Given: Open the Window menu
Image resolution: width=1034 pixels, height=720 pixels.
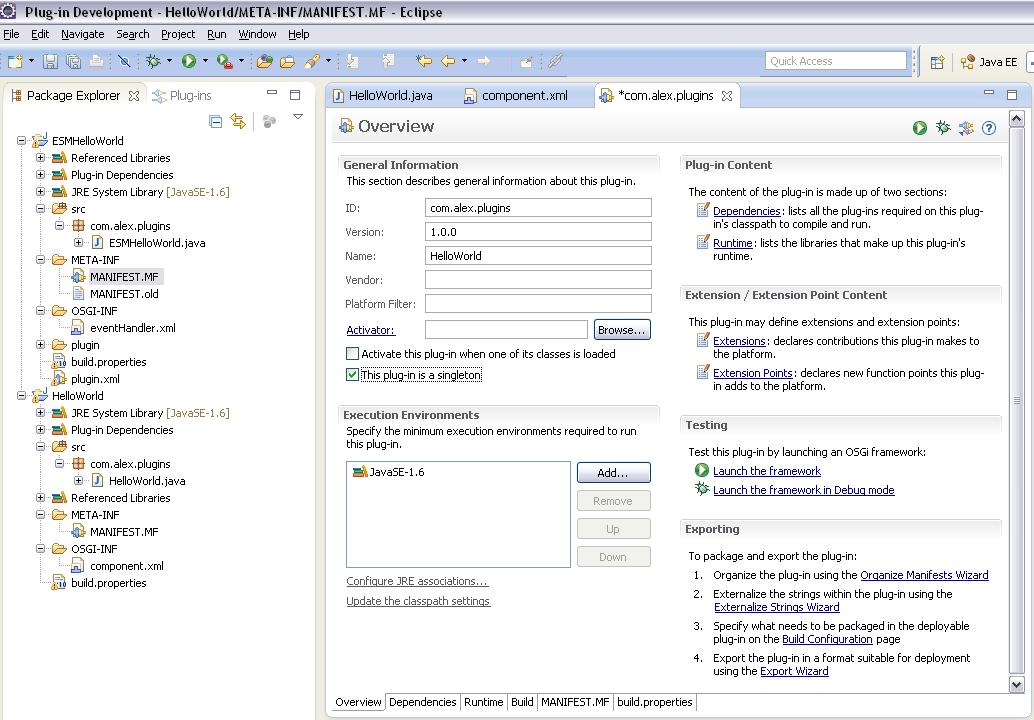Looking at the screenshot, I should [257, 34].
